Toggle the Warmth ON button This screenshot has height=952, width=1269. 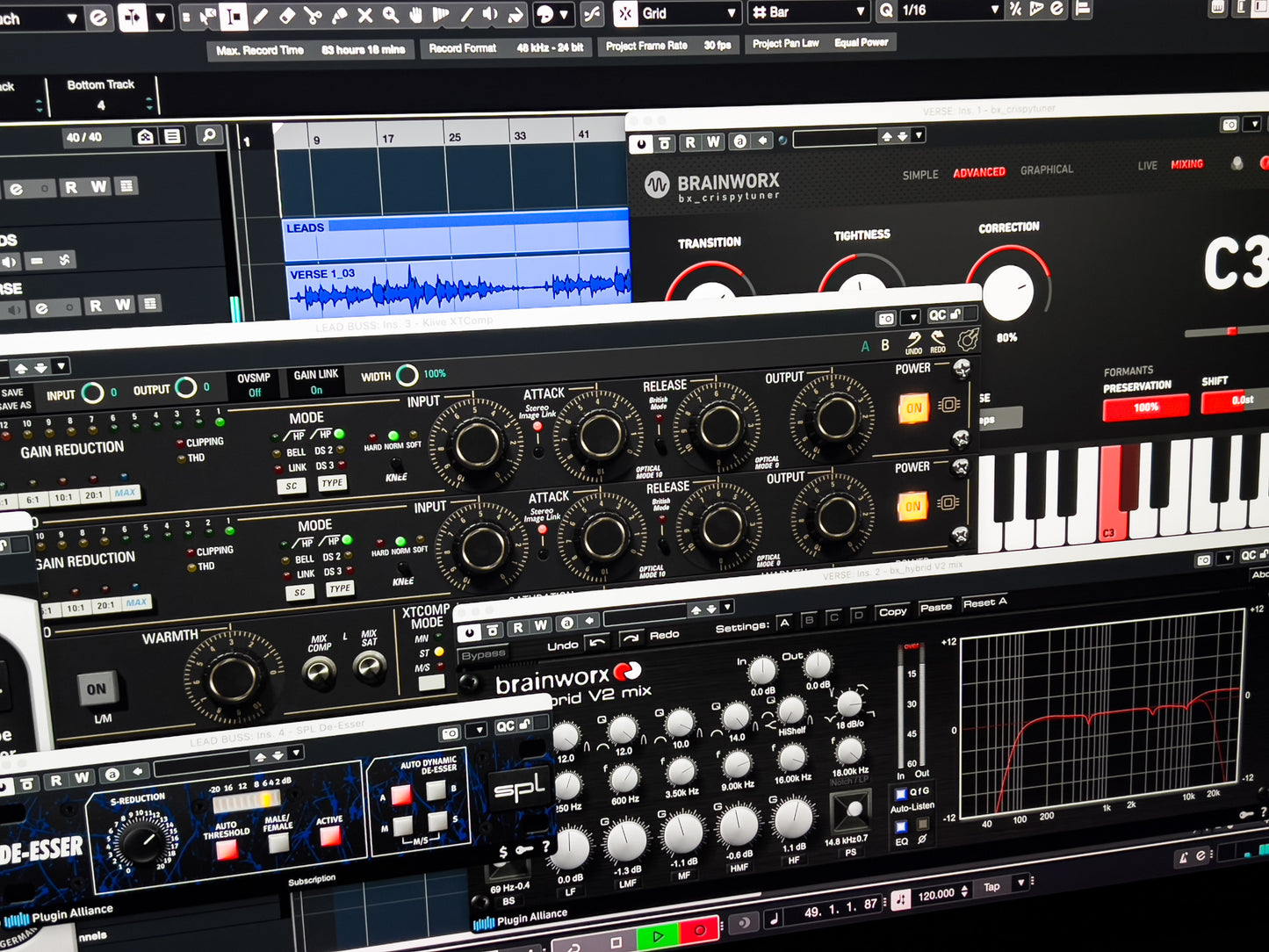coord(96,689)
